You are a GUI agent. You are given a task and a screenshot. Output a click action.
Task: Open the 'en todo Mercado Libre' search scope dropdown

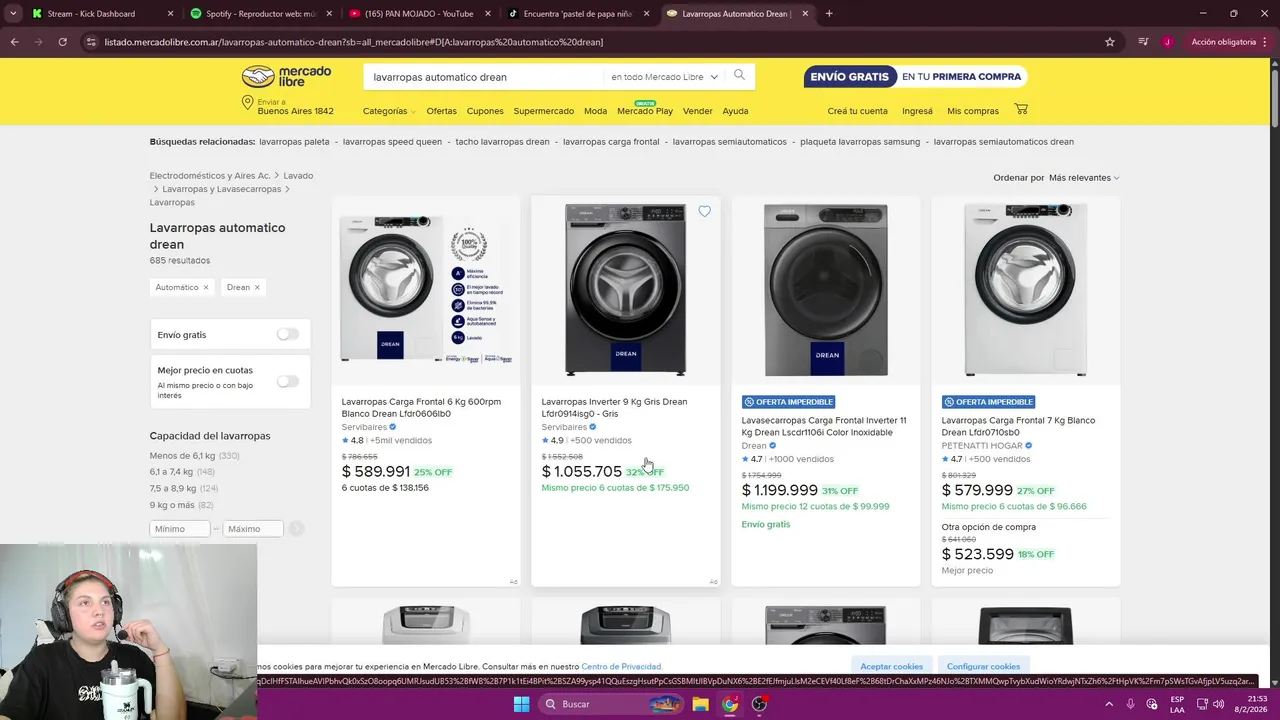[x=664, y=77]
